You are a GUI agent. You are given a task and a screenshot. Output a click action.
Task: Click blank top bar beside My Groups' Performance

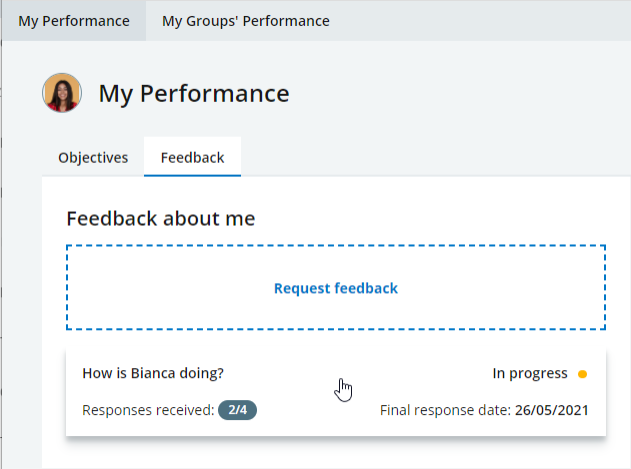coord(480,21)
